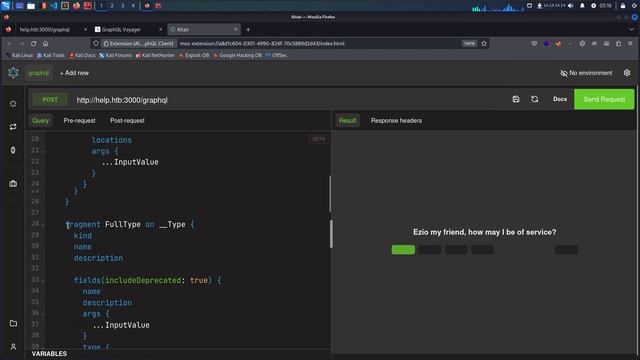Open a new Firefox tab

(248, 29)
